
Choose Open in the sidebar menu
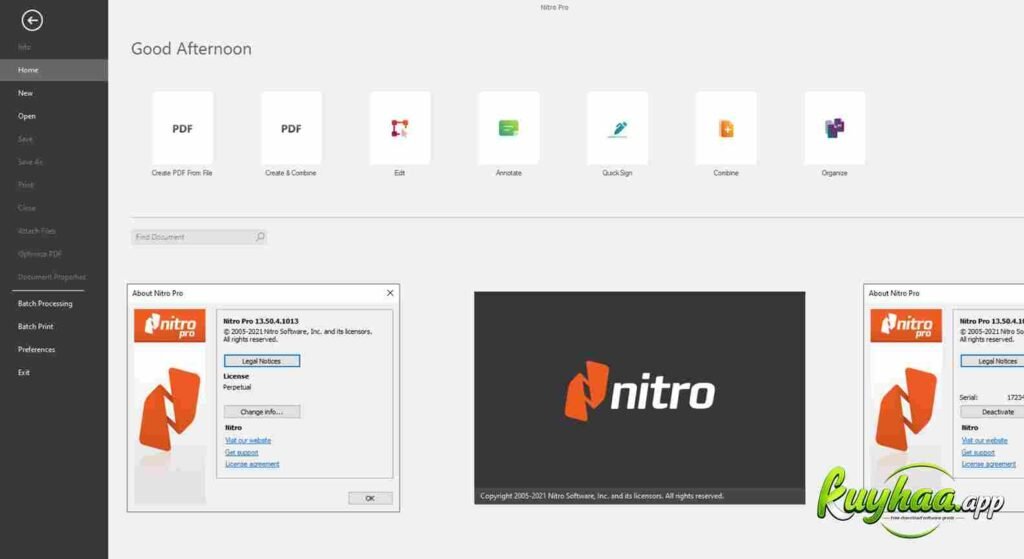pyautogui.click(x=27, y=116)
